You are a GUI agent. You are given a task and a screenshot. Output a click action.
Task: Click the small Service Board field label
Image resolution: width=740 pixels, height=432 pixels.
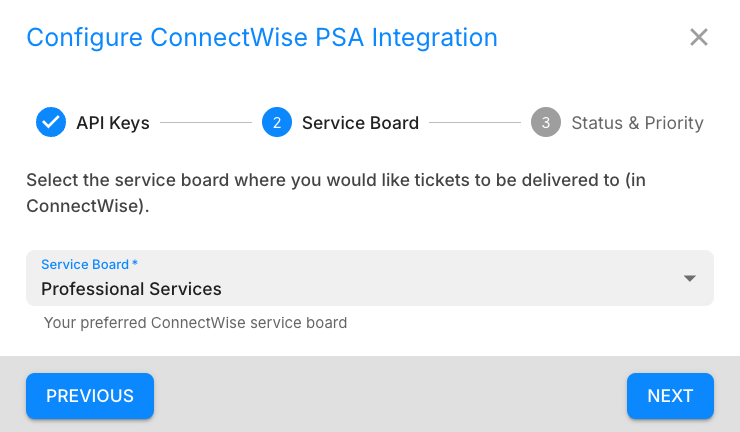85,265
